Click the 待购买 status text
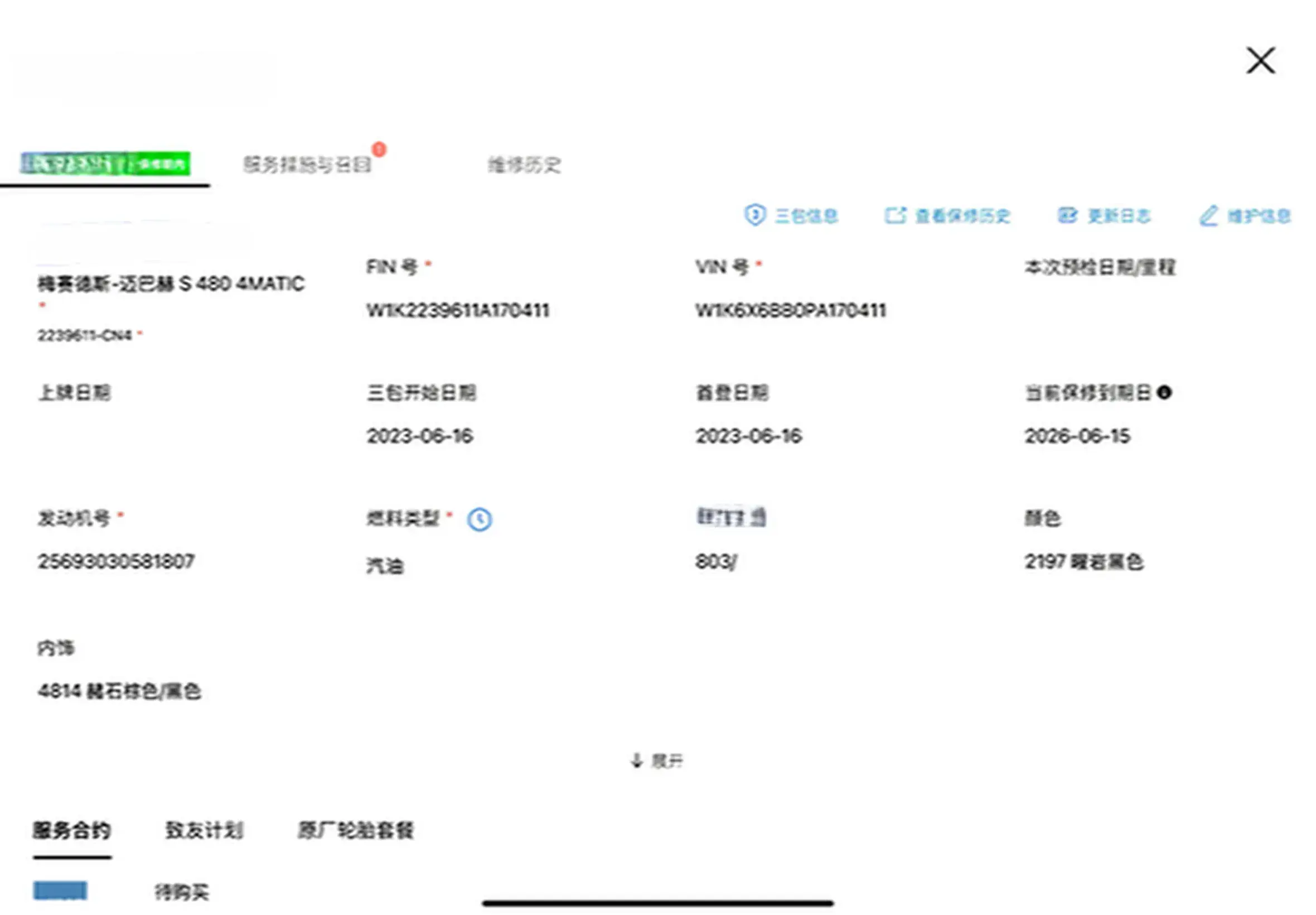Screen dimensions: 1316x915 (x=182, y=892)
